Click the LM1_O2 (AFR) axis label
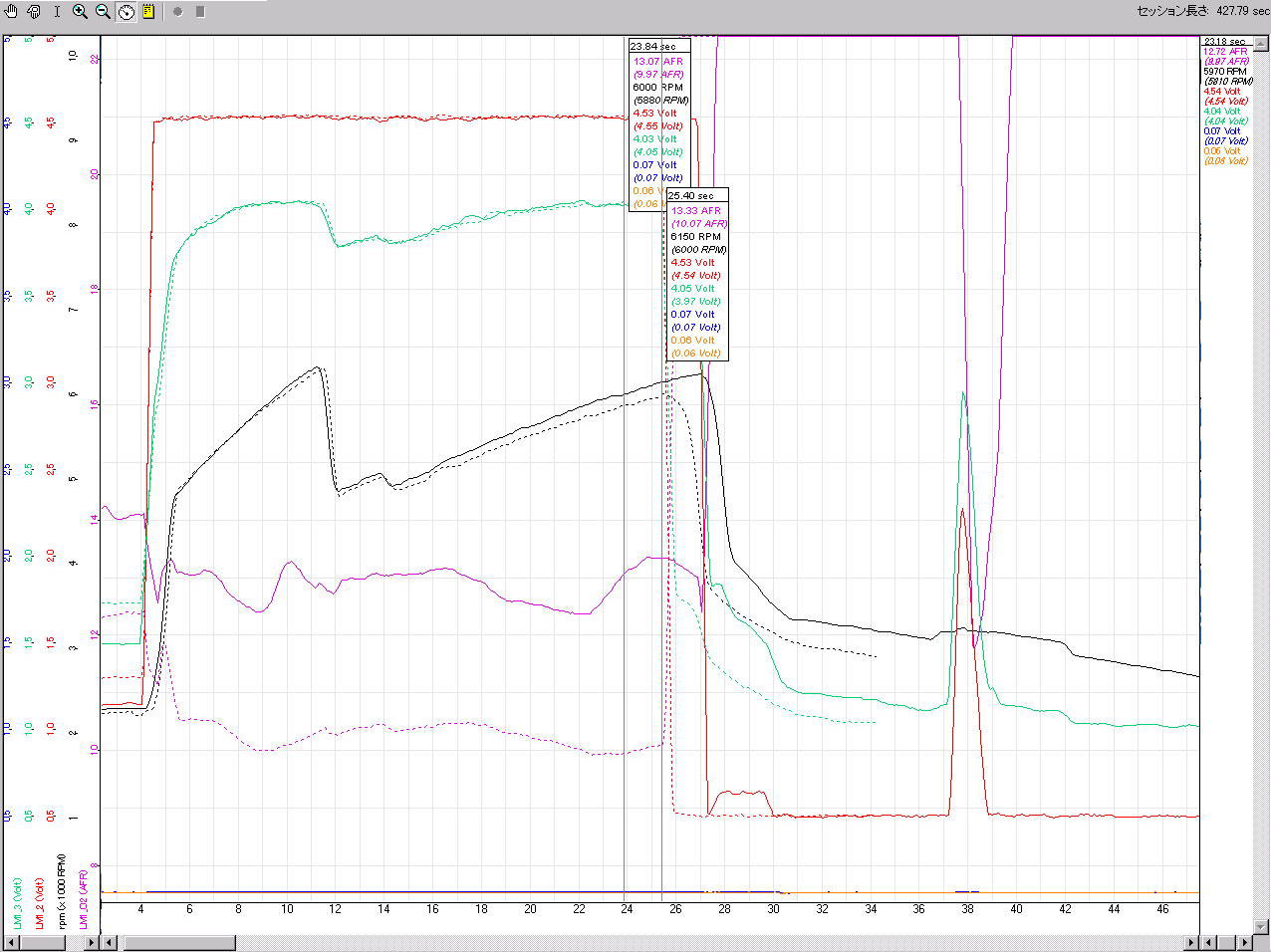This screenshot has height=952, width=1271. 85,898
